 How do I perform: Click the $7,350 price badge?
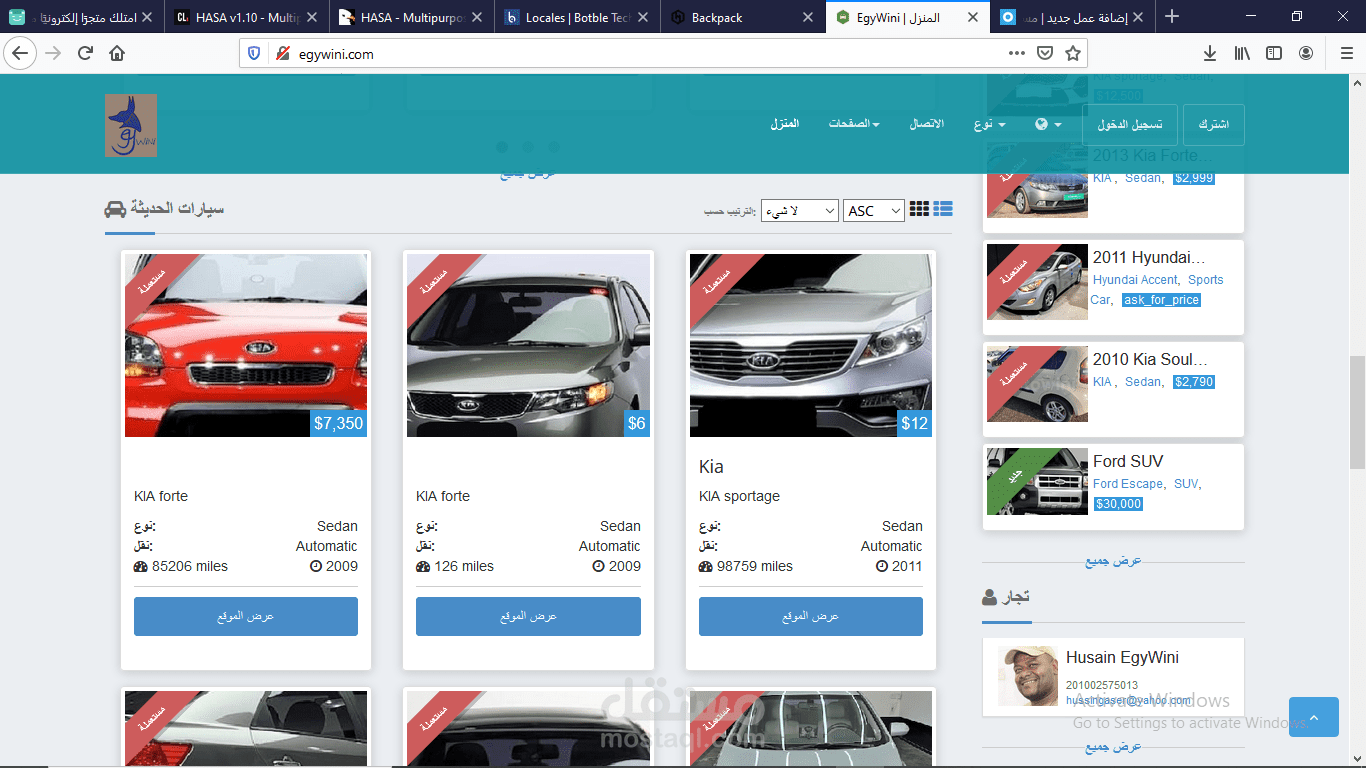pos(338,423)
